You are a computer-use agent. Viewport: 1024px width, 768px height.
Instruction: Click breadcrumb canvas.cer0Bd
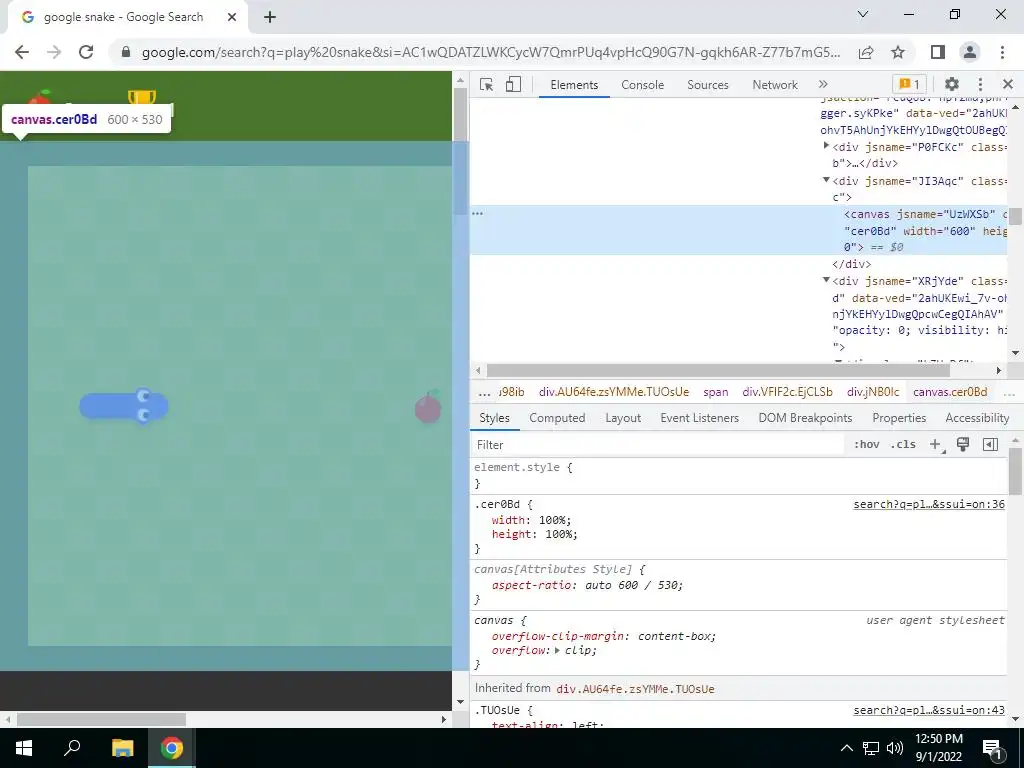point(950,392)
